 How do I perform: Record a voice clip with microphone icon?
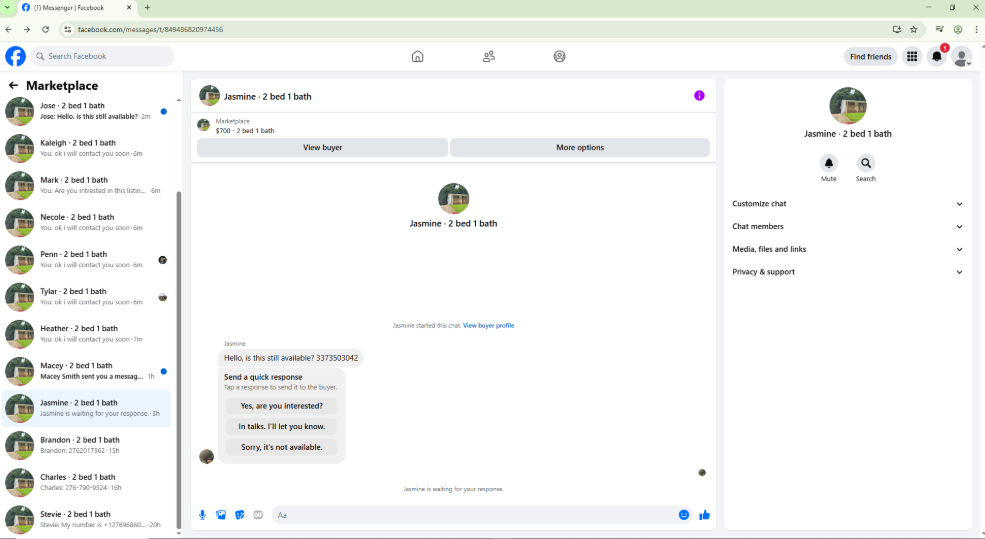[x=202, y=515]
